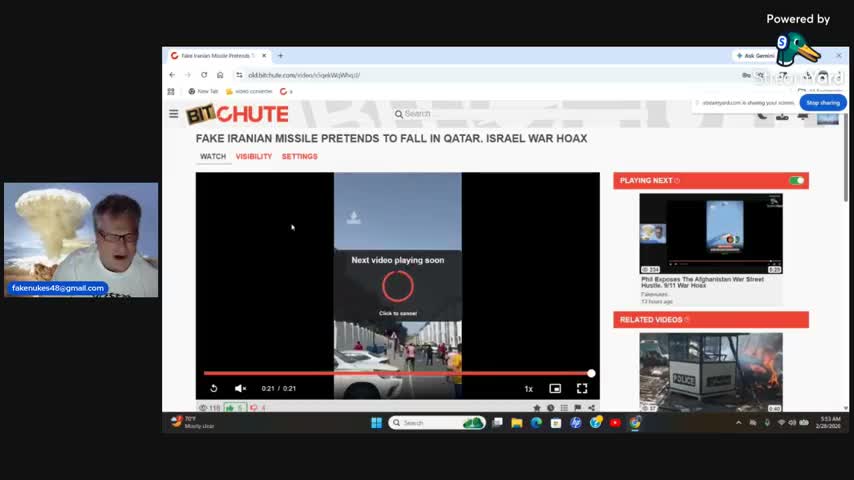854x480 pixels.
Task: Click the BitChute search field
Action: click(450, 114)
